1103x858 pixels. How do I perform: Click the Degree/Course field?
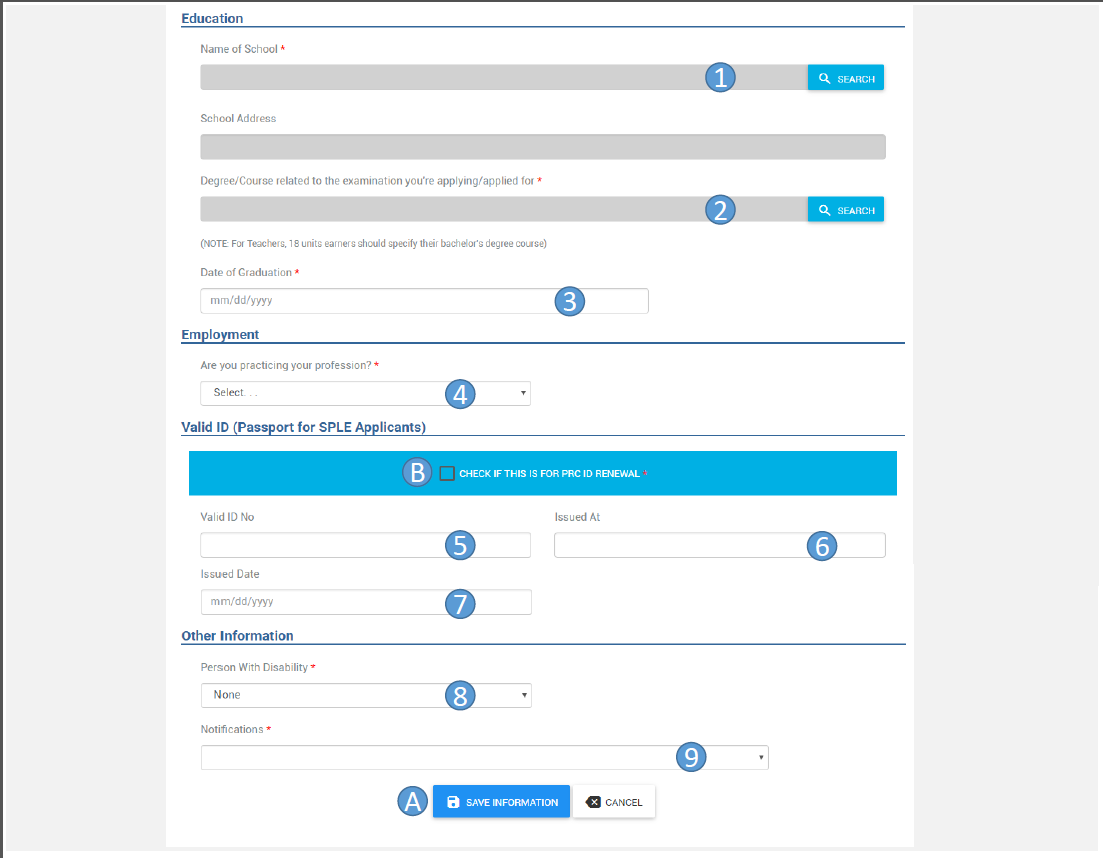[x=504, y=209]
